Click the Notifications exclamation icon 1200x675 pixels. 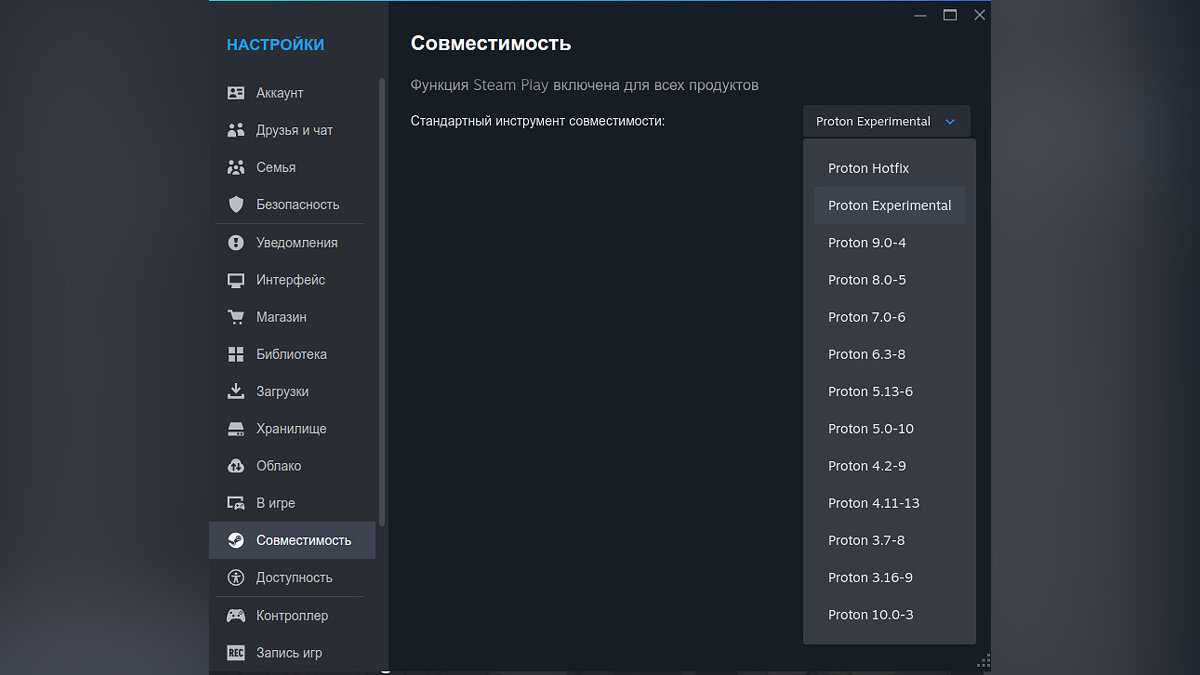(236, 243)
